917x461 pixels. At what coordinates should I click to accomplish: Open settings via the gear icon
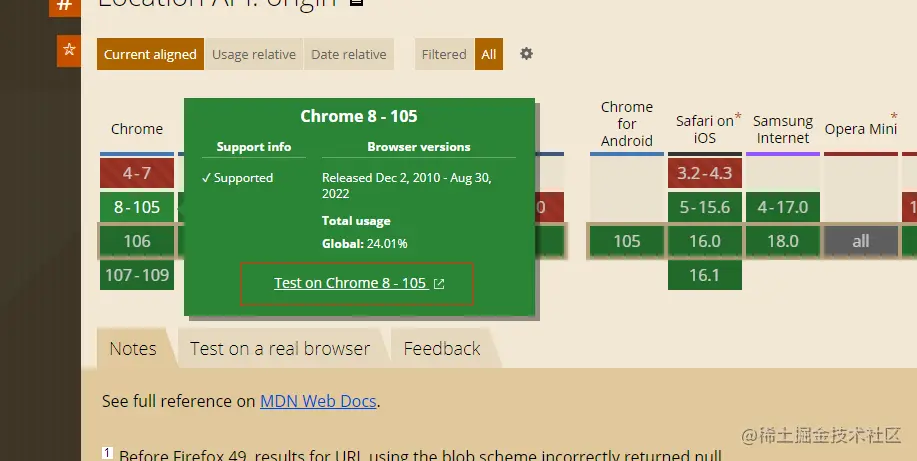tap(526, 54)
